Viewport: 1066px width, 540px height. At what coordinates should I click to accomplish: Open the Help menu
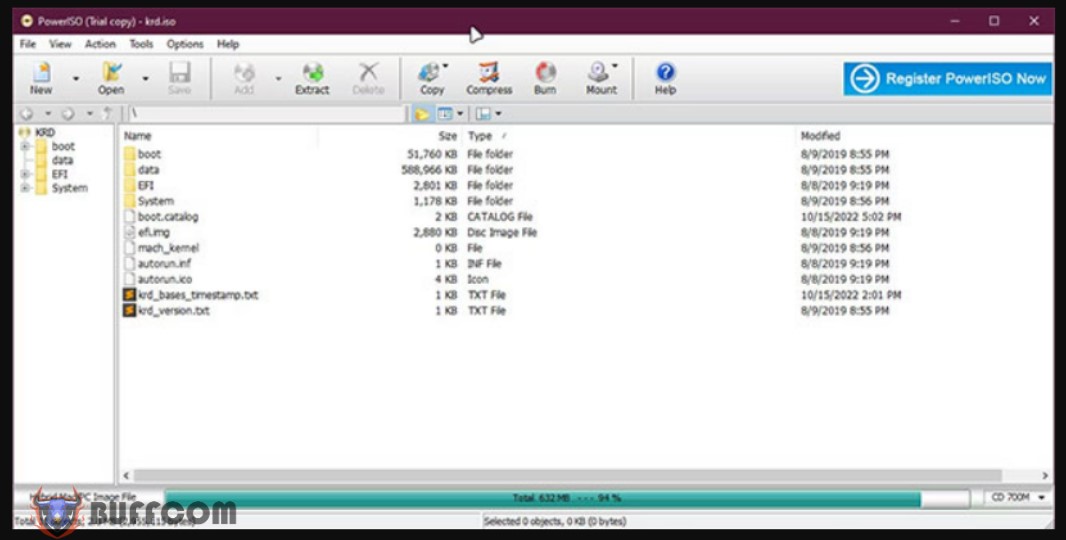tap(228, 44)
